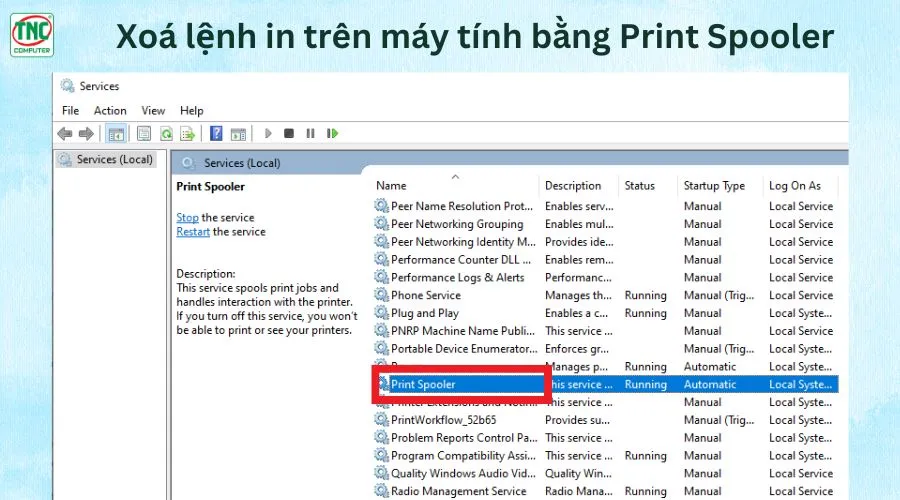Select Peer Networking Grouping service name
The width and height of the screenshot is (900, 500).
click(x=457, y=224)
